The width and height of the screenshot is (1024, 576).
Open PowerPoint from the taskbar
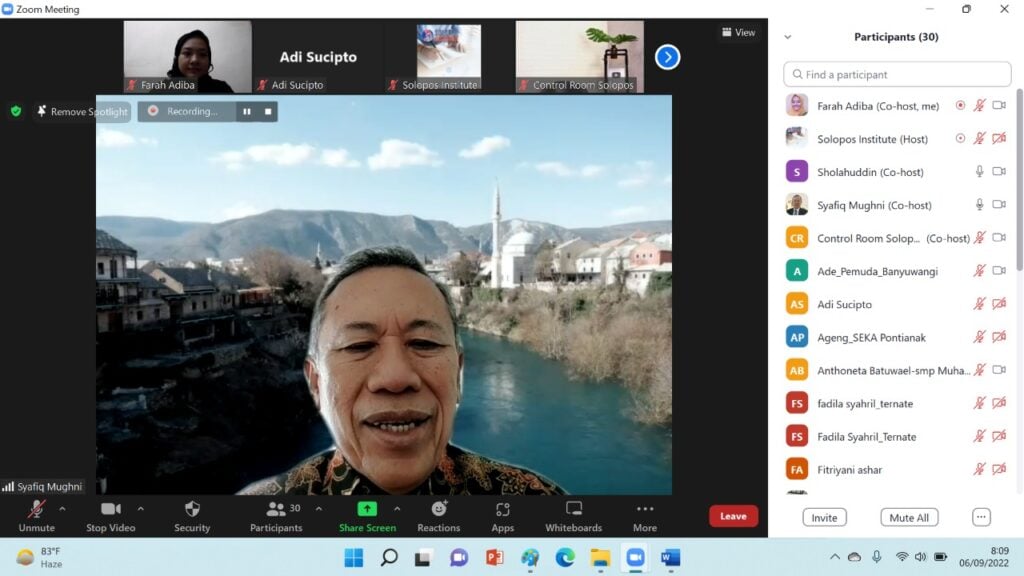point(494,558)
